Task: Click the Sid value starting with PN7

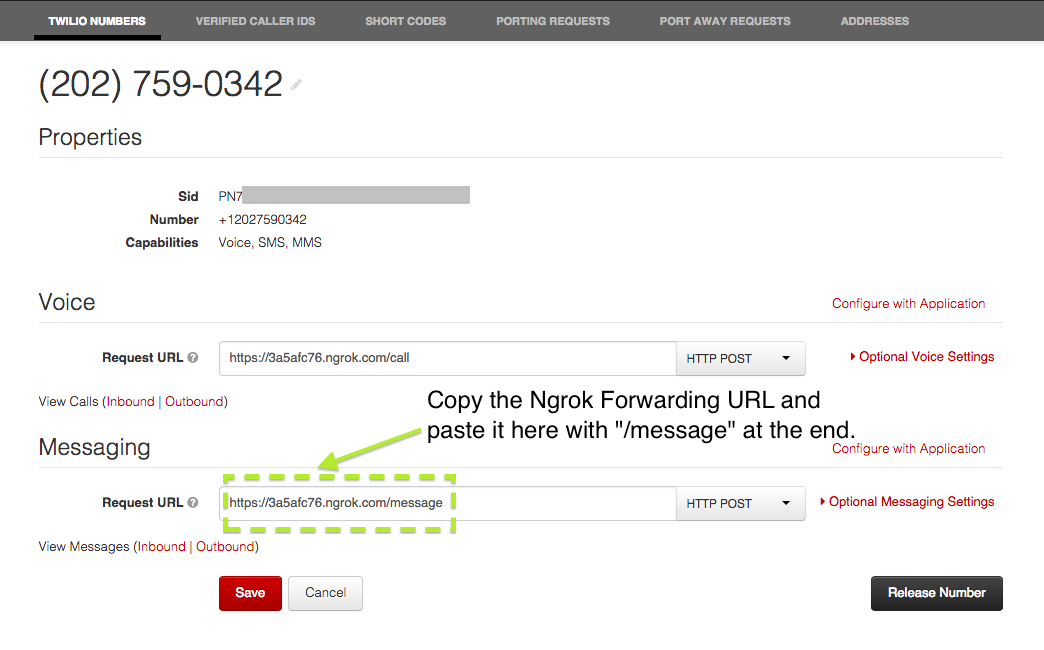Action: (x=344, y=196)
